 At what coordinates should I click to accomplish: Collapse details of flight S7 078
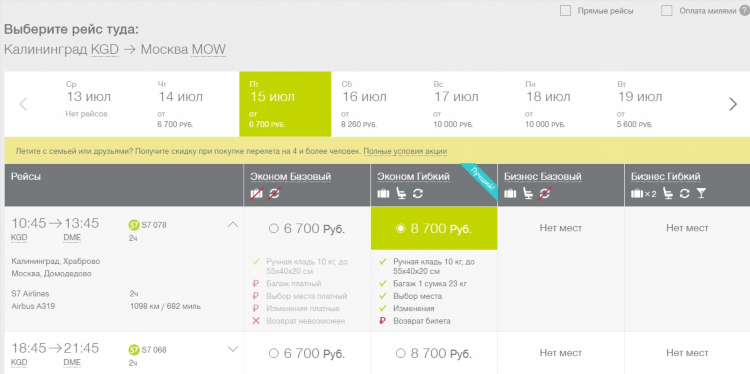232,224
